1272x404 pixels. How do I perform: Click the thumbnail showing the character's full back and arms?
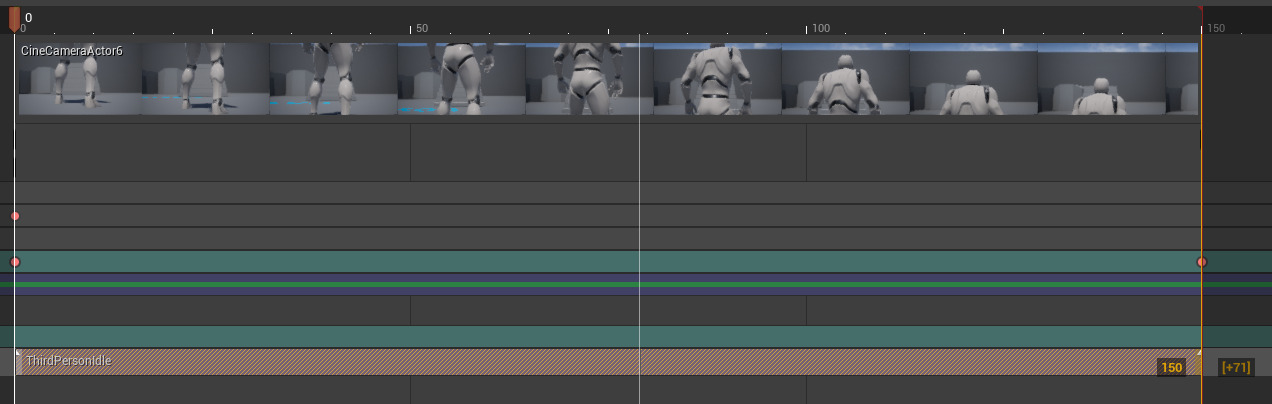[717, 80]
